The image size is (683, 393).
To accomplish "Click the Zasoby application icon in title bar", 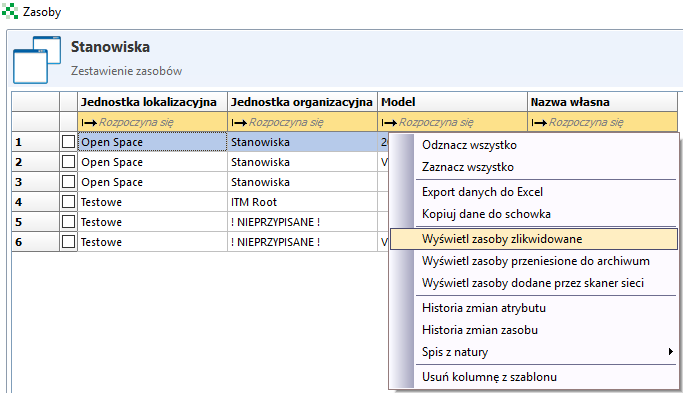I will [x=10, y=11].
